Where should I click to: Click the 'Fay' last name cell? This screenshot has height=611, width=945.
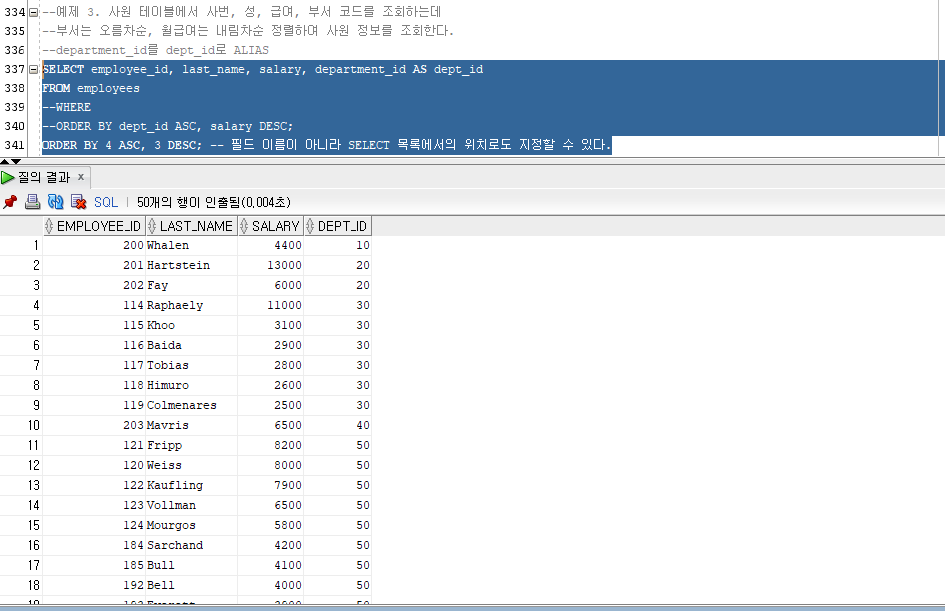tap(192, 285)
